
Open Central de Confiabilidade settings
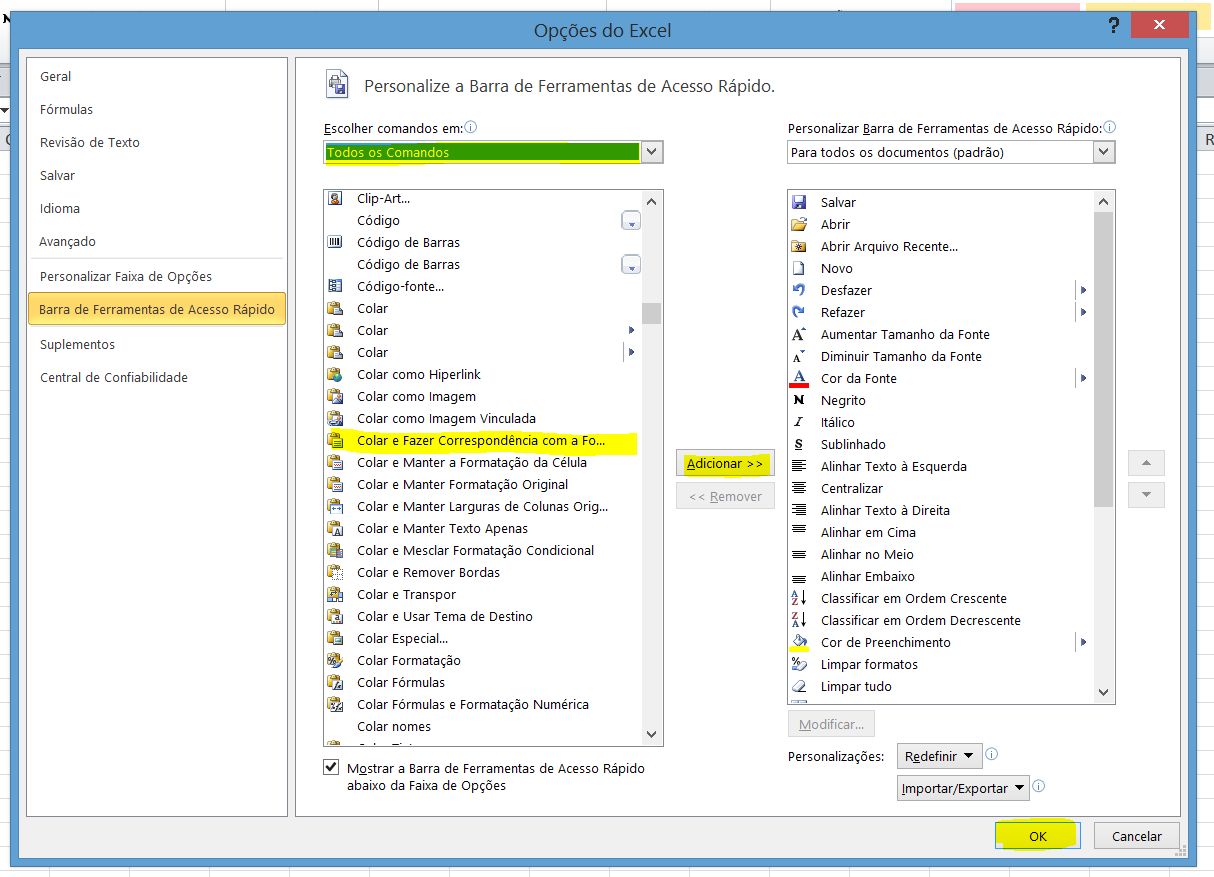coord(157,378)
